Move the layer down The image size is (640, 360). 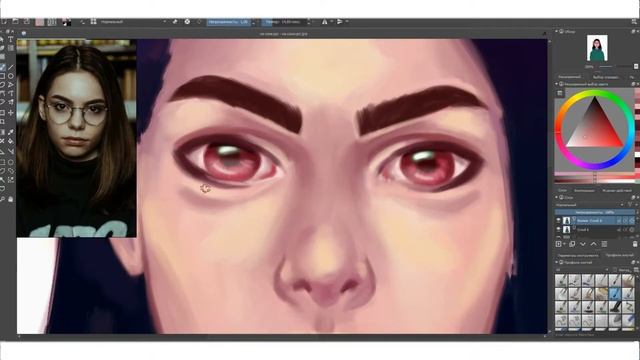[x=583, y=244]
